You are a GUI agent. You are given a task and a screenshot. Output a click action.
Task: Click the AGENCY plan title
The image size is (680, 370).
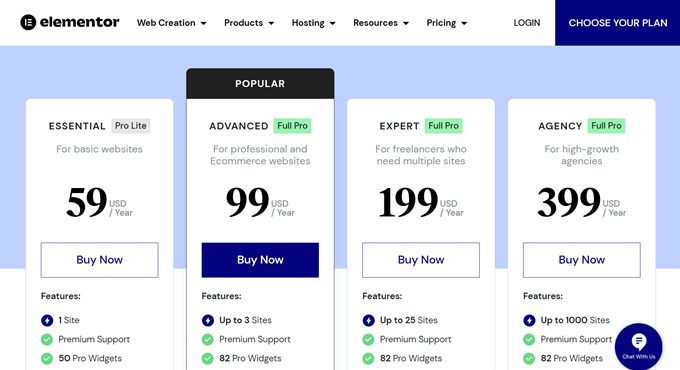click(560, 126)
